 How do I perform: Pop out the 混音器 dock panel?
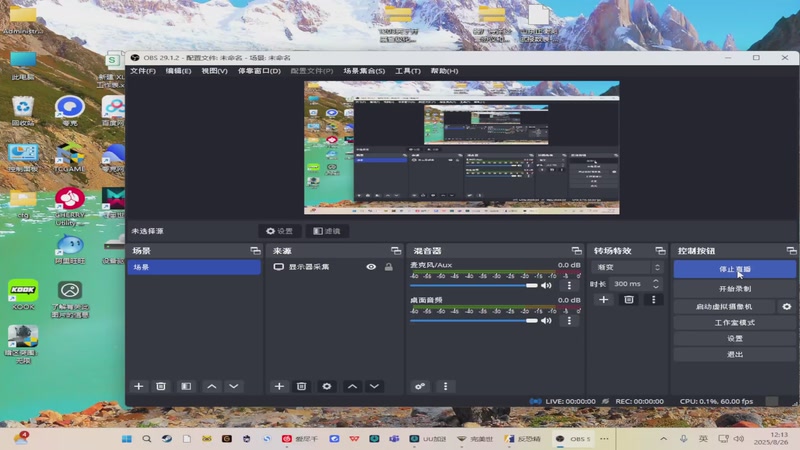(577, 251)
